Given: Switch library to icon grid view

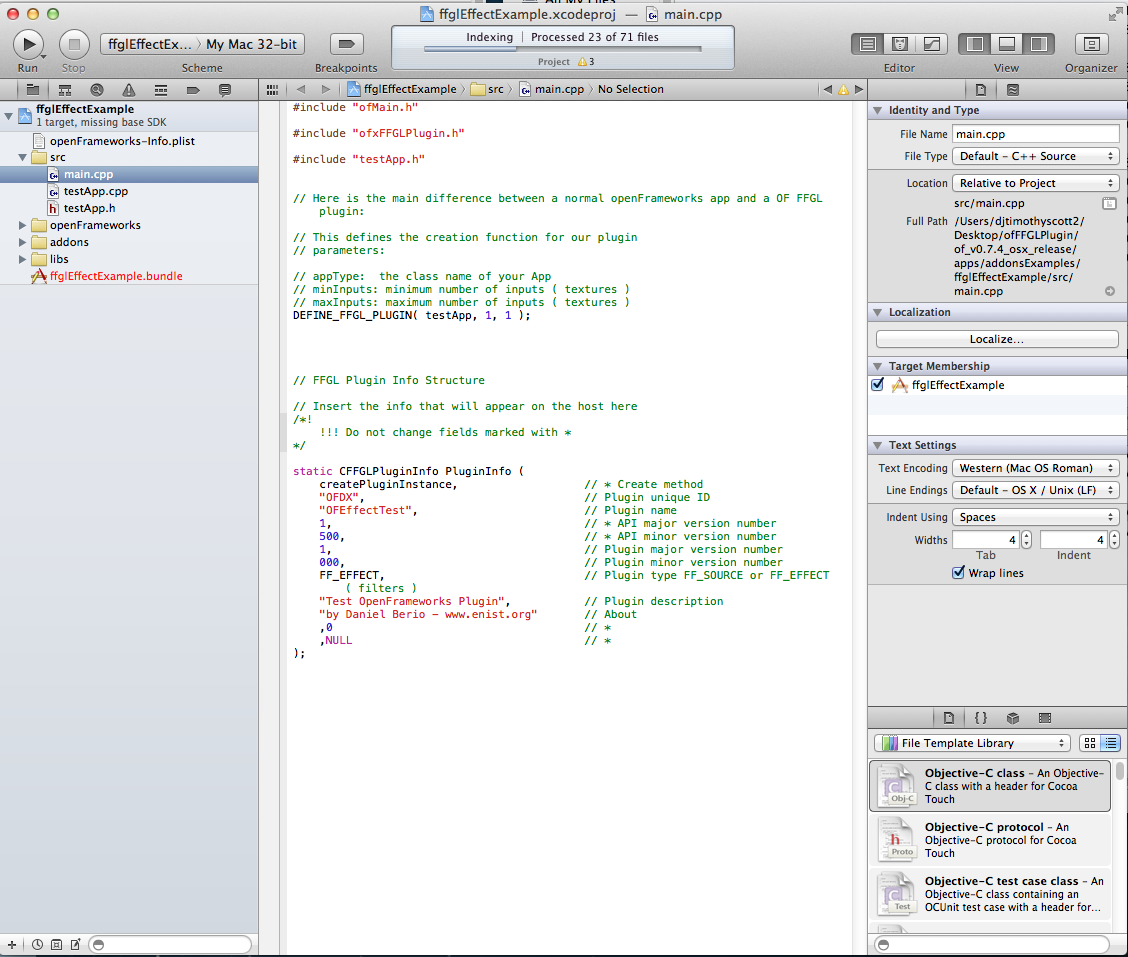Looking at the screenshot, I should tap(1090, 743).
